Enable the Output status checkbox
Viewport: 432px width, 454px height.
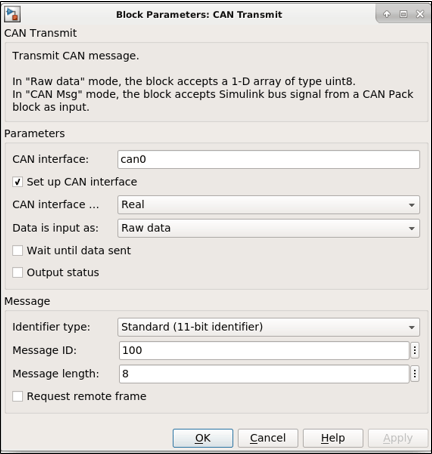tap(18, 272)
